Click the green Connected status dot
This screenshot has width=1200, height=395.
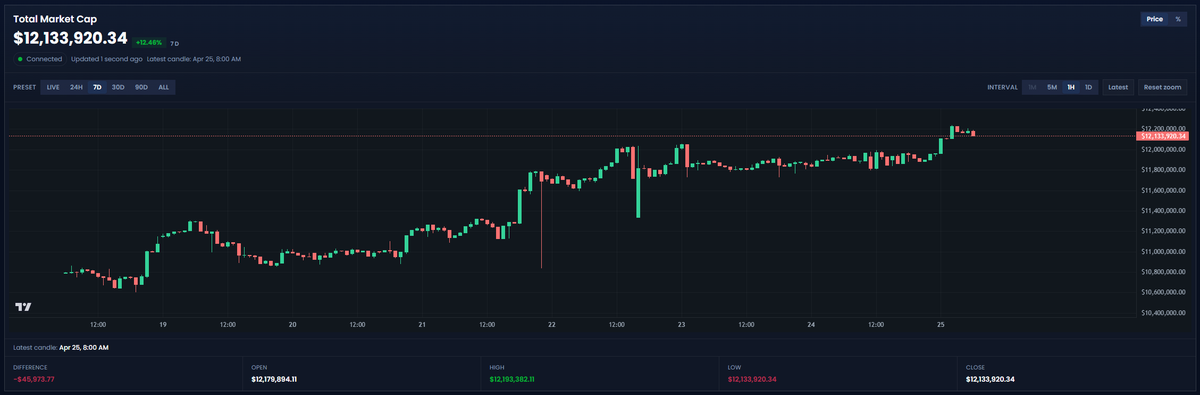click(20, 59)
